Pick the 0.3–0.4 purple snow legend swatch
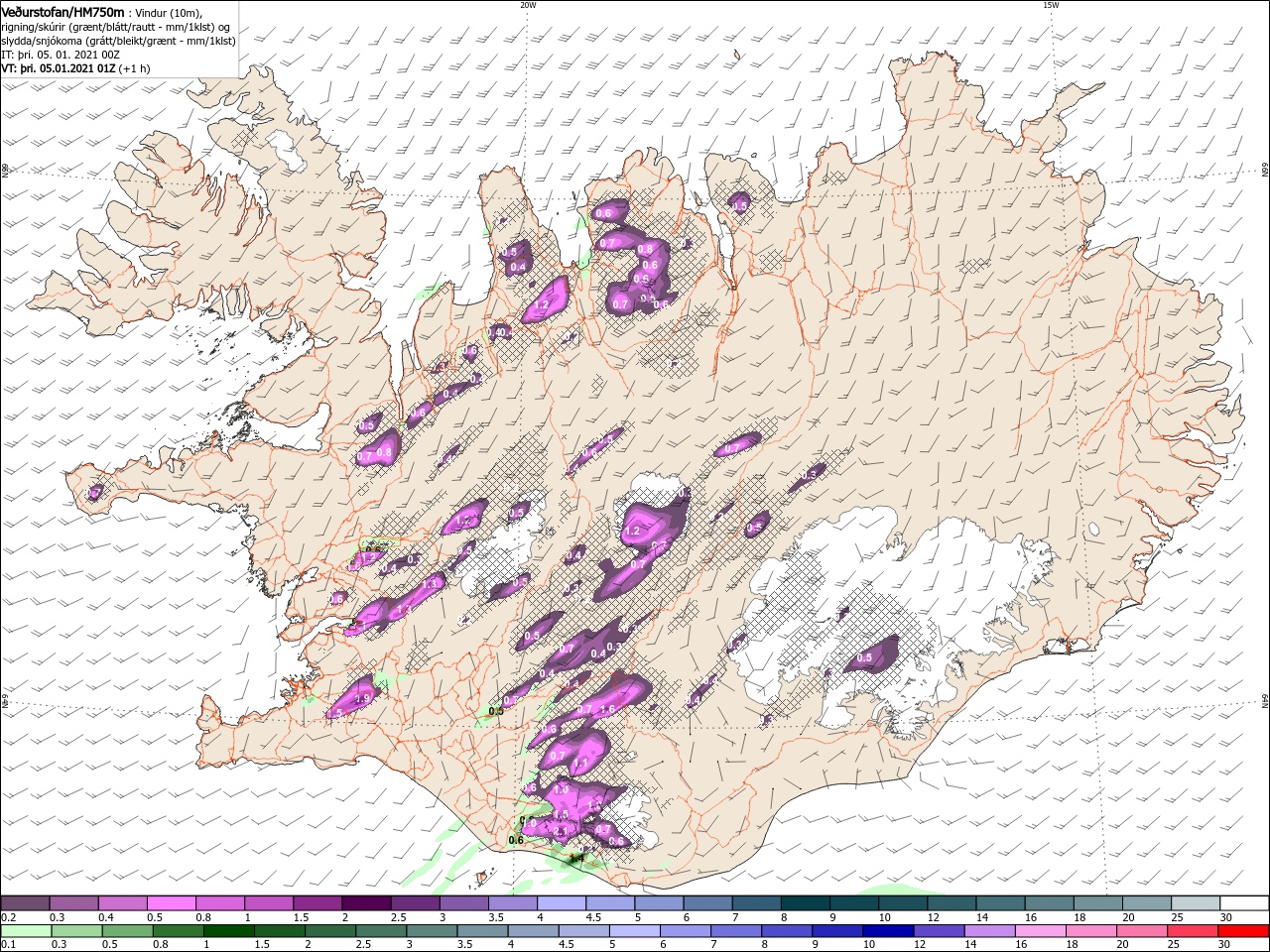The width and height of the screenshot is (1270, 952). (x=73, y=902)
